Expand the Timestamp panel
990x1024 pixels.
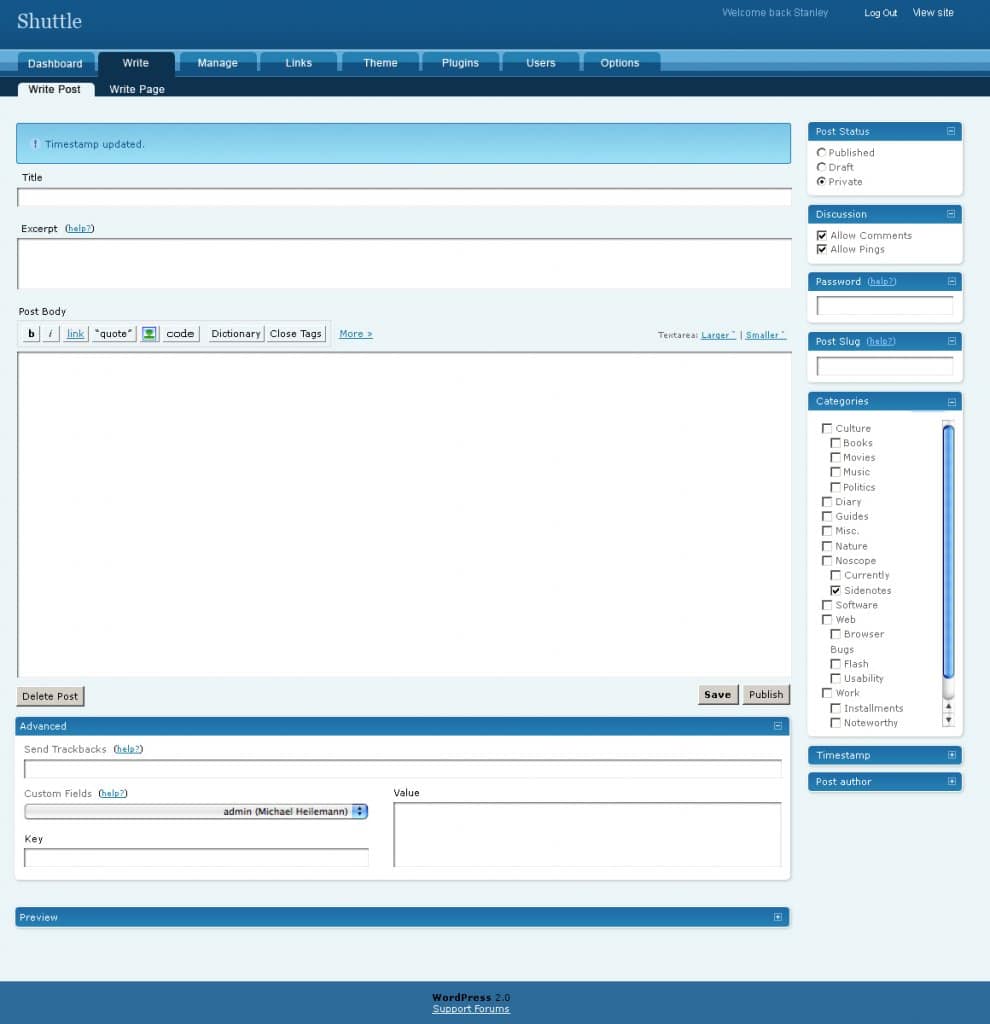tap(951, 755)
